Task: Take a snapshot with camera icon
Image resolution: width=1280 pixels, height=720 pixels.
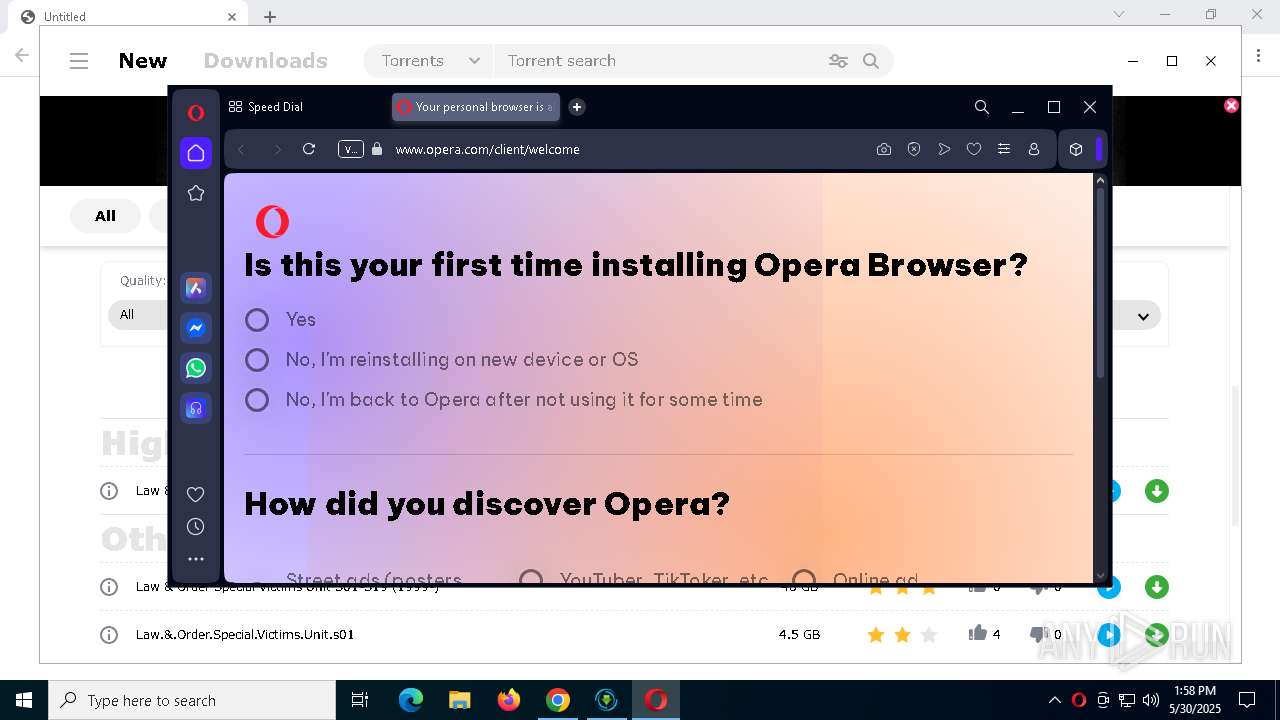Action: [x=884, y=149]
